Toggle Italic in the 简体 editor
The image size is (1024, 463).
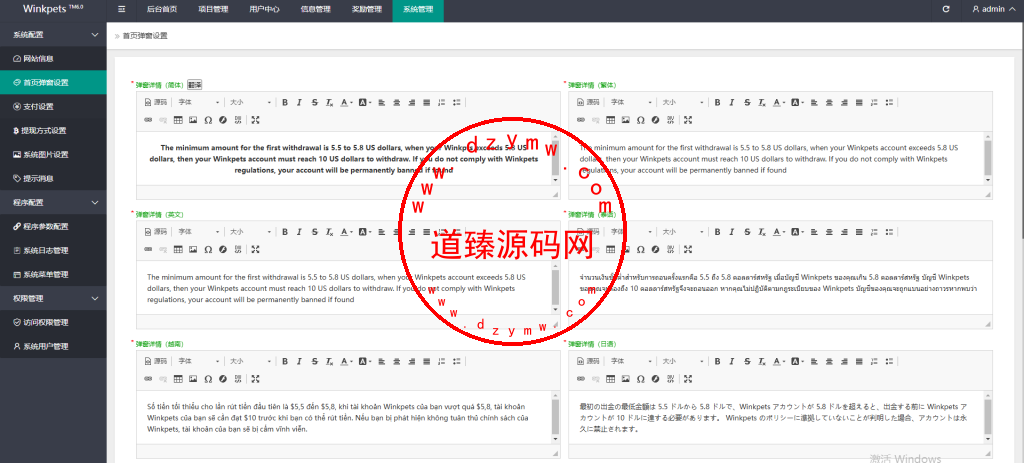299,103
